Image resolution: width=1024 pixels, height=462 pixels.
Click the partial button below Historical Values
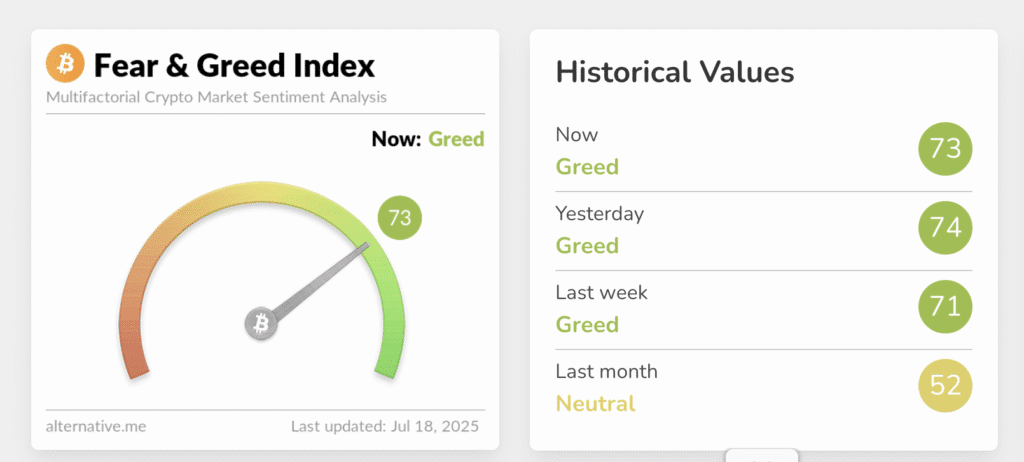pyautogui.click(x=761, y=456)
